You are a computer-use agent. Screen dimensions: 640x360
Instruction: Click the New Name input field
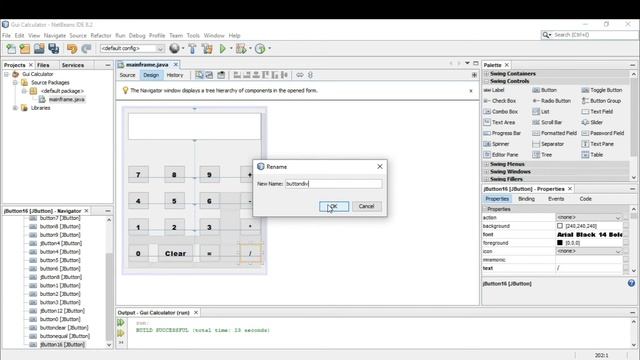point(333,184)
